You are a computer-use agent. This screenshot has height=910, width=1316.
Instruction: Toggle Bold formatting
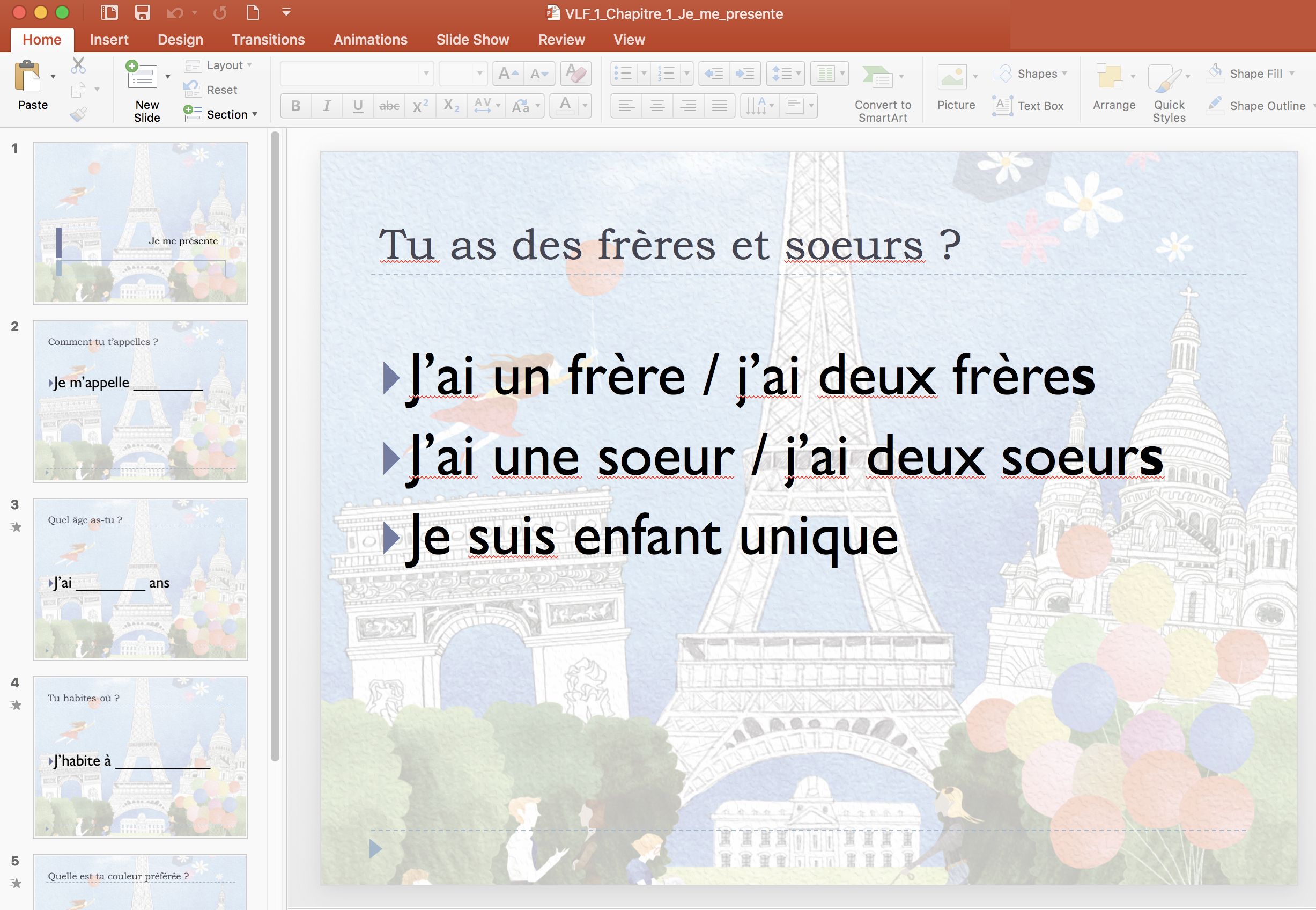coord(295,106)
